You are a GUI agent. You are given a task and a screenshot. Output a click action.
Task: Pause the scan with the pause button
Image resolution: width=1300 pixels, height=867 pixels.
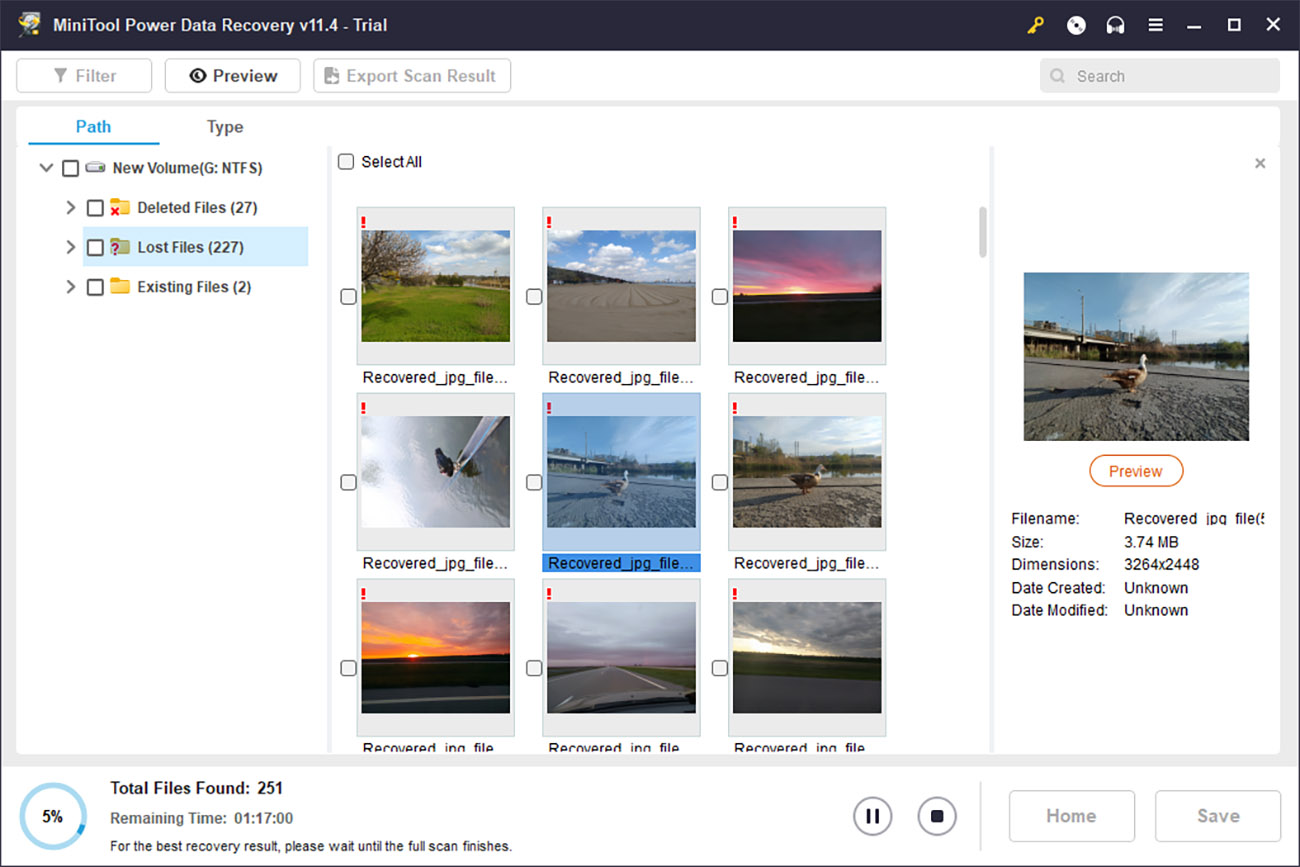(x=872, y=816)
